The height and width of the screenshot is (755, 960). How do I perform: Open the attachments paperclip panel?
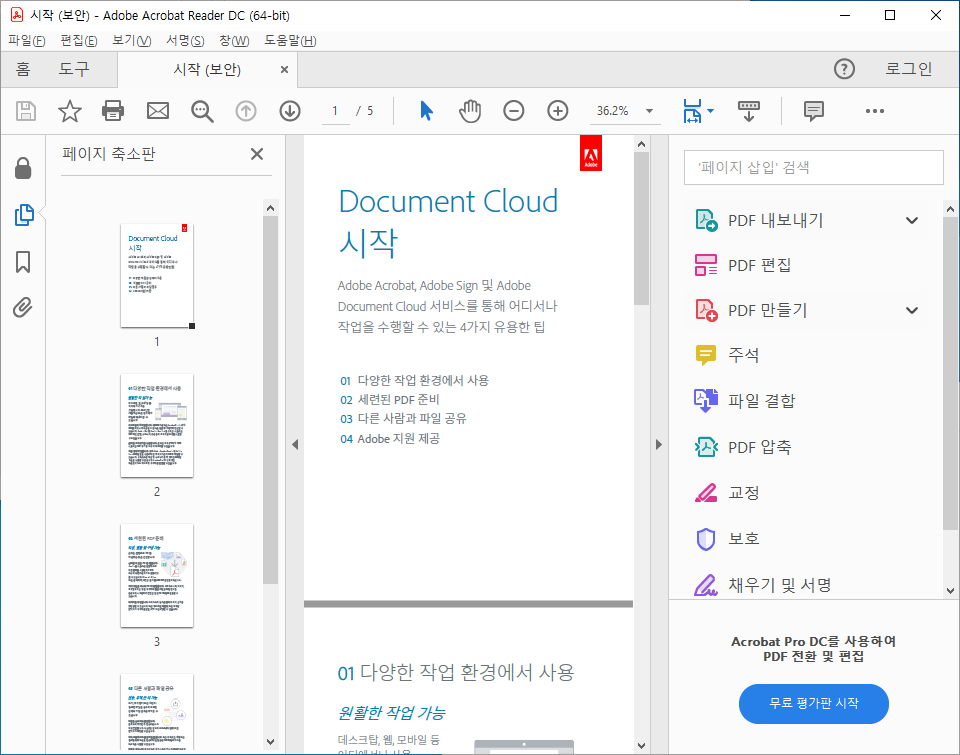click(23, 307)
